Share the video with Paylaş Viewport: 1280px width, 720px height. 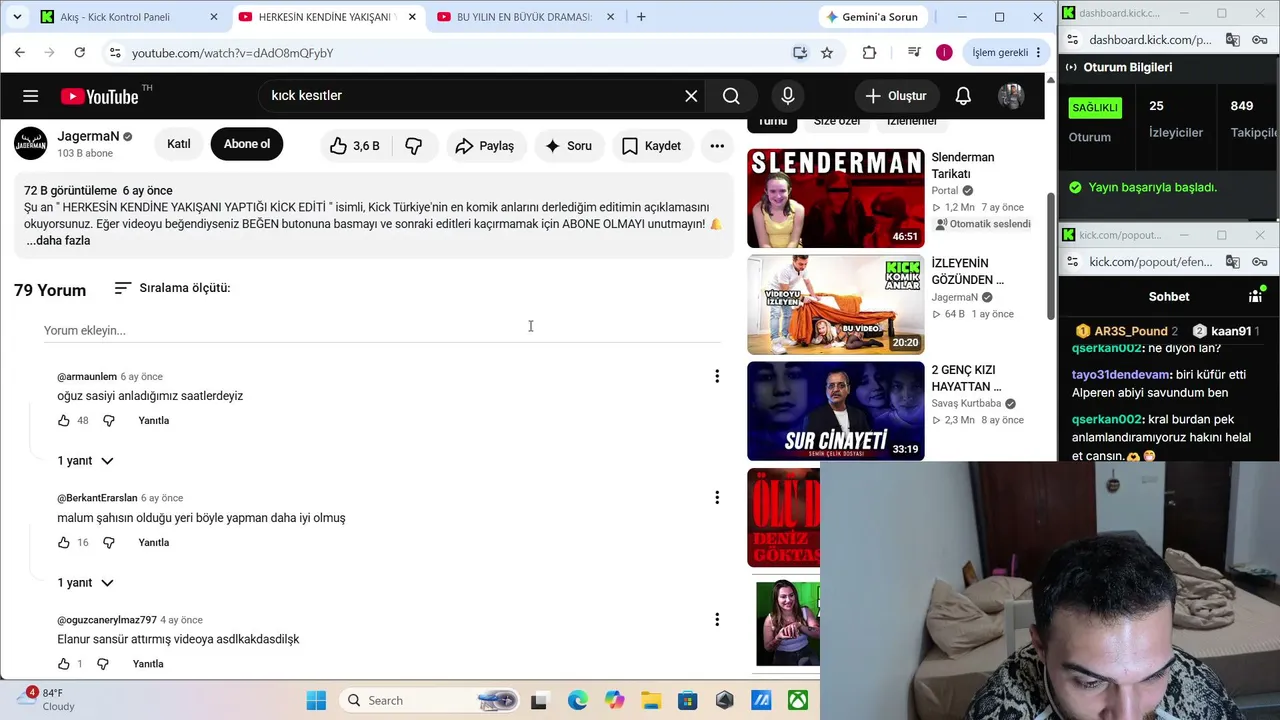(x=484, y=146)
